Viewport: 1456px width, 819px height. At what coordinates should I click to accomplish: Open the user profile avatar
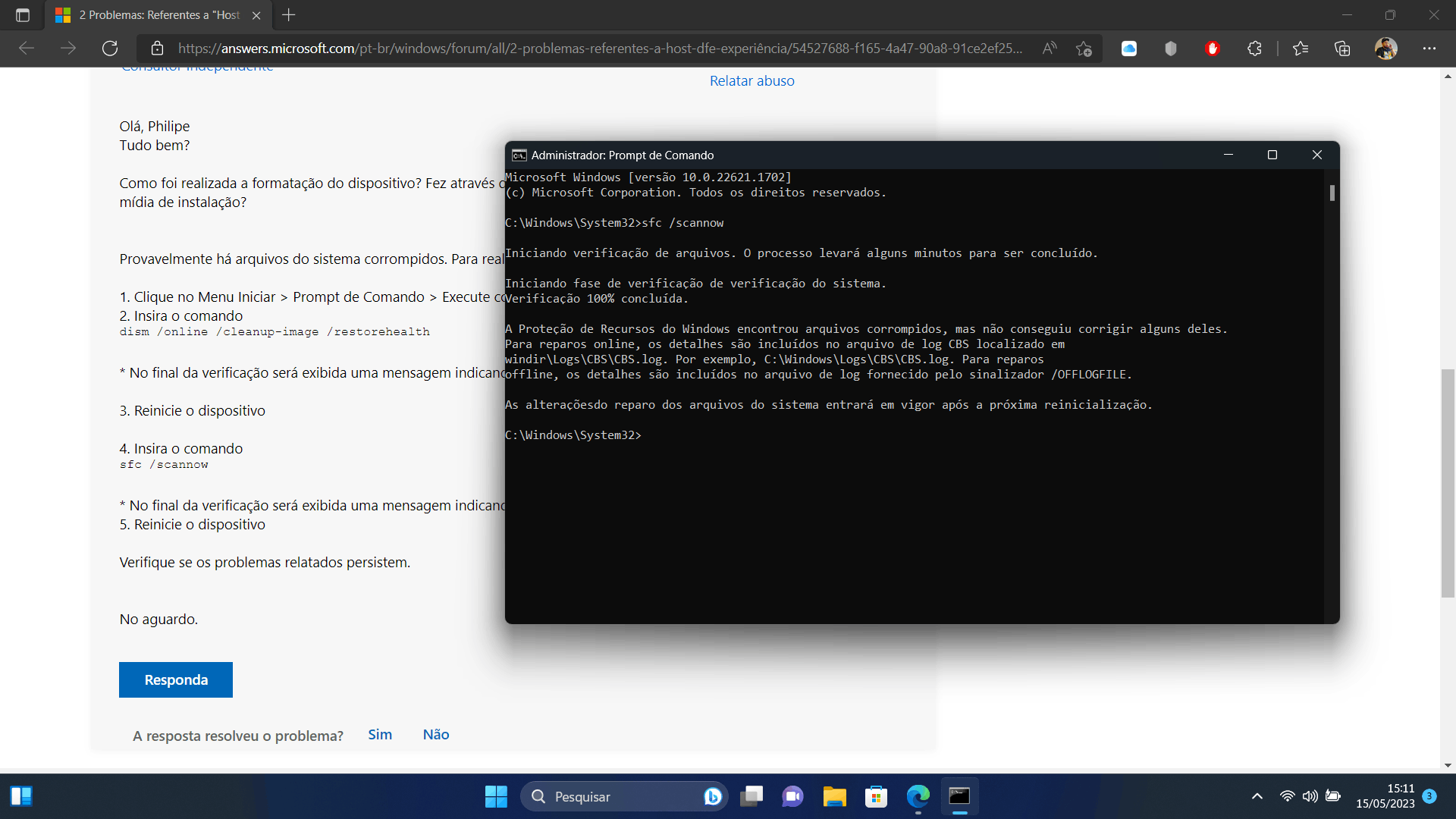point(1385,49)
